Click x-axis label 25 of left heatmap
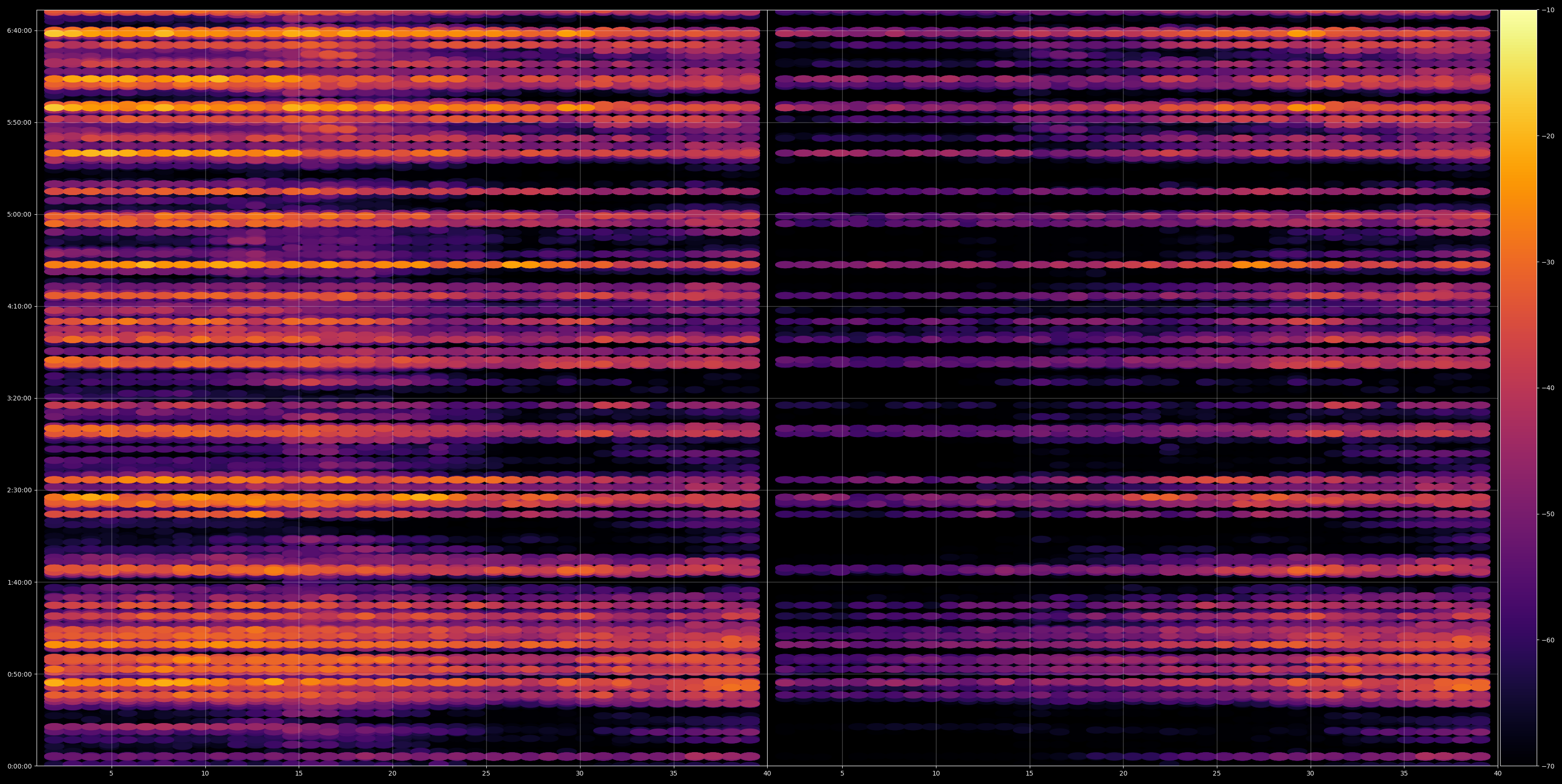Screen dimensions: 1562x784 pyautogui.click(x=486, y=774)
